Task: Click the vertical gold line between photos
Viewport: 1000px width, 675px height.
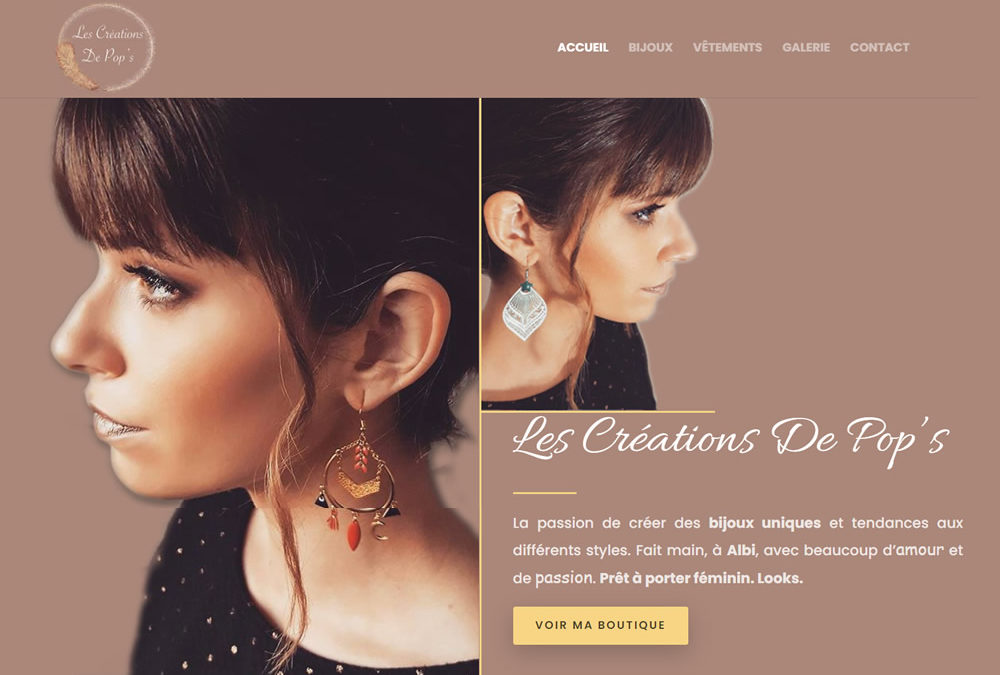Action: (480, 386)
